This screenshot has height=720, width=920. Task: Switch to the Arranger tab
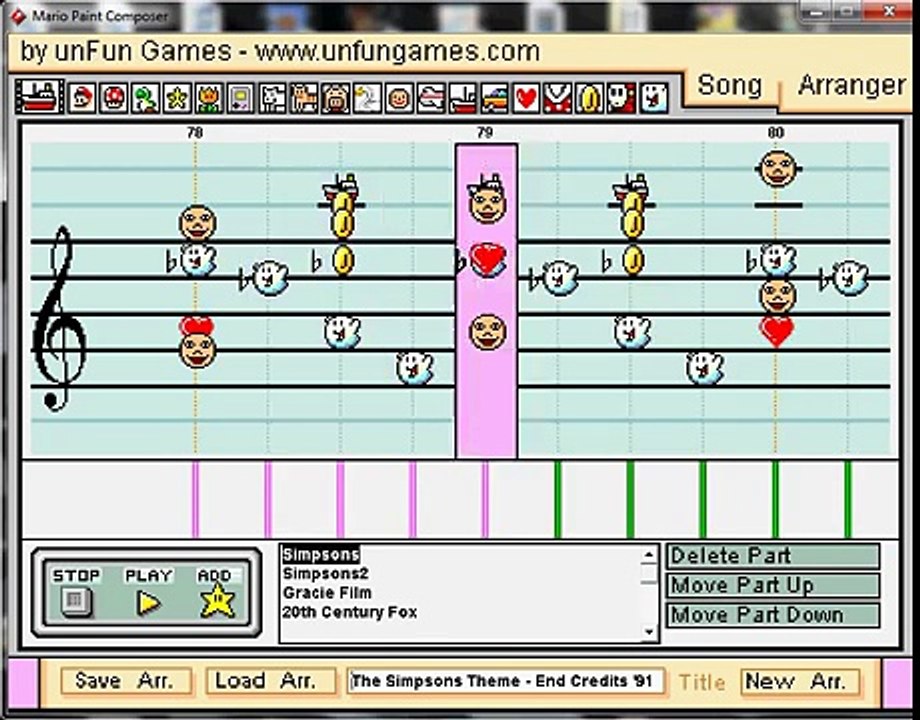(851, 86)
